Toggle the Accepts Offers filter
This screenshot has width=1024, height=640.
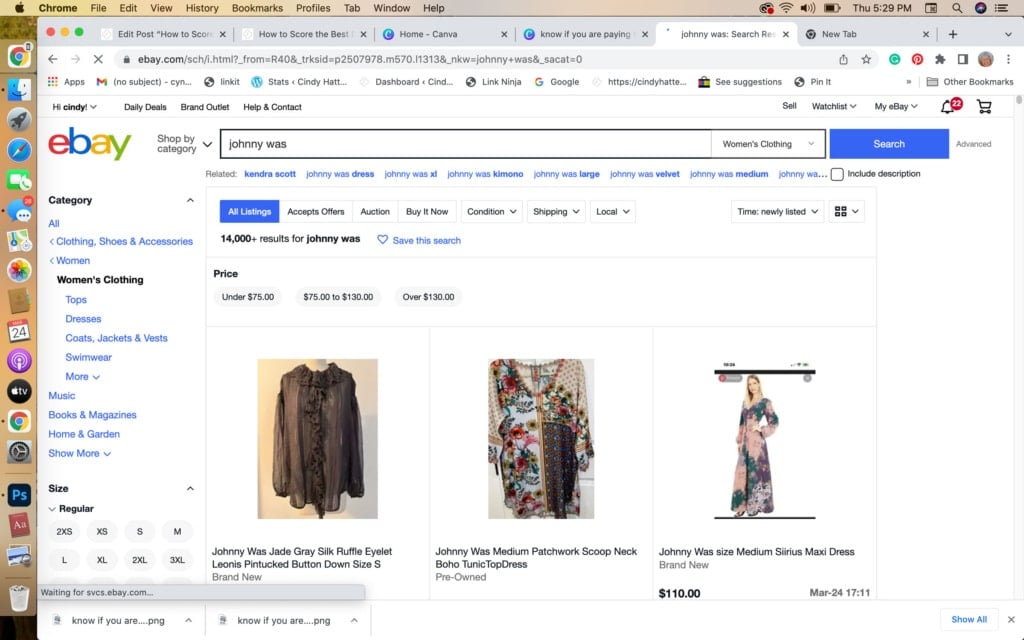314,211
